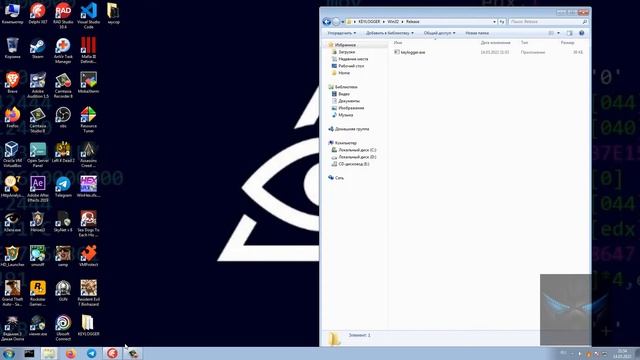
Task: Select the Open Server Panel desktop icon
Action: (x=38, y=154)
